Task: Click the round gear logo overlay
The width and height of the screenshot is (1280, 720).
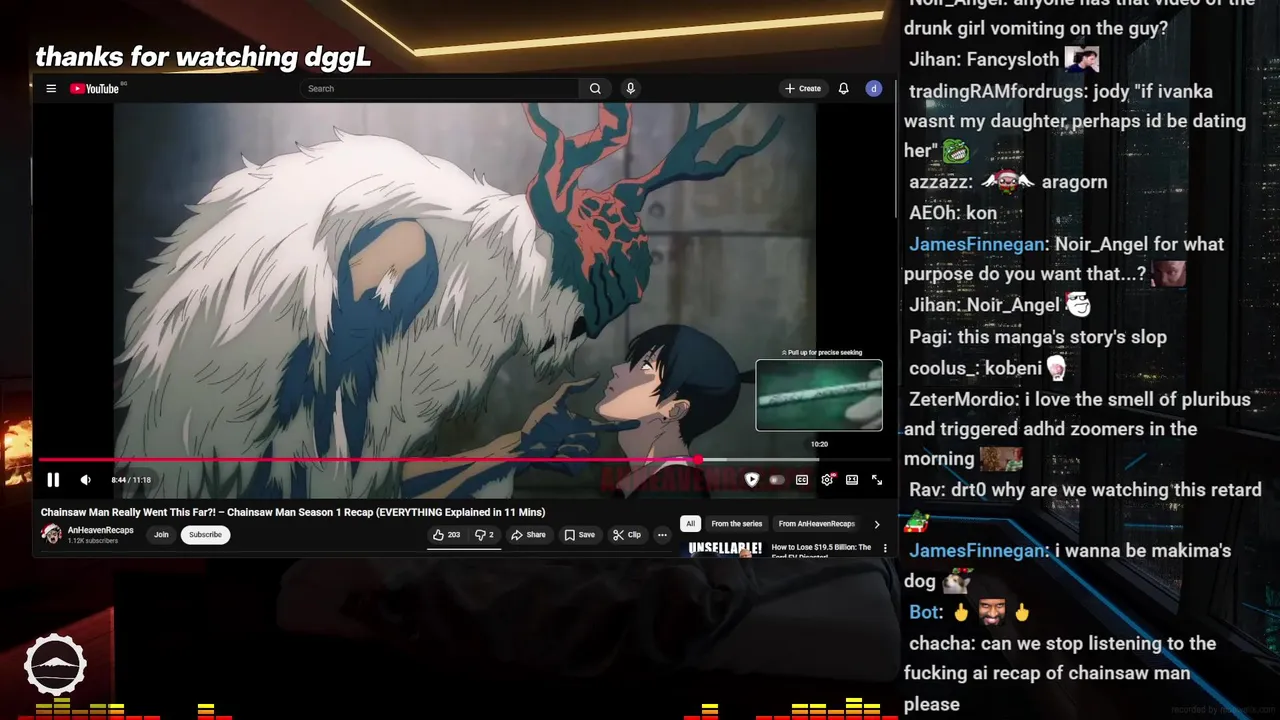Action: click(56, 665)
